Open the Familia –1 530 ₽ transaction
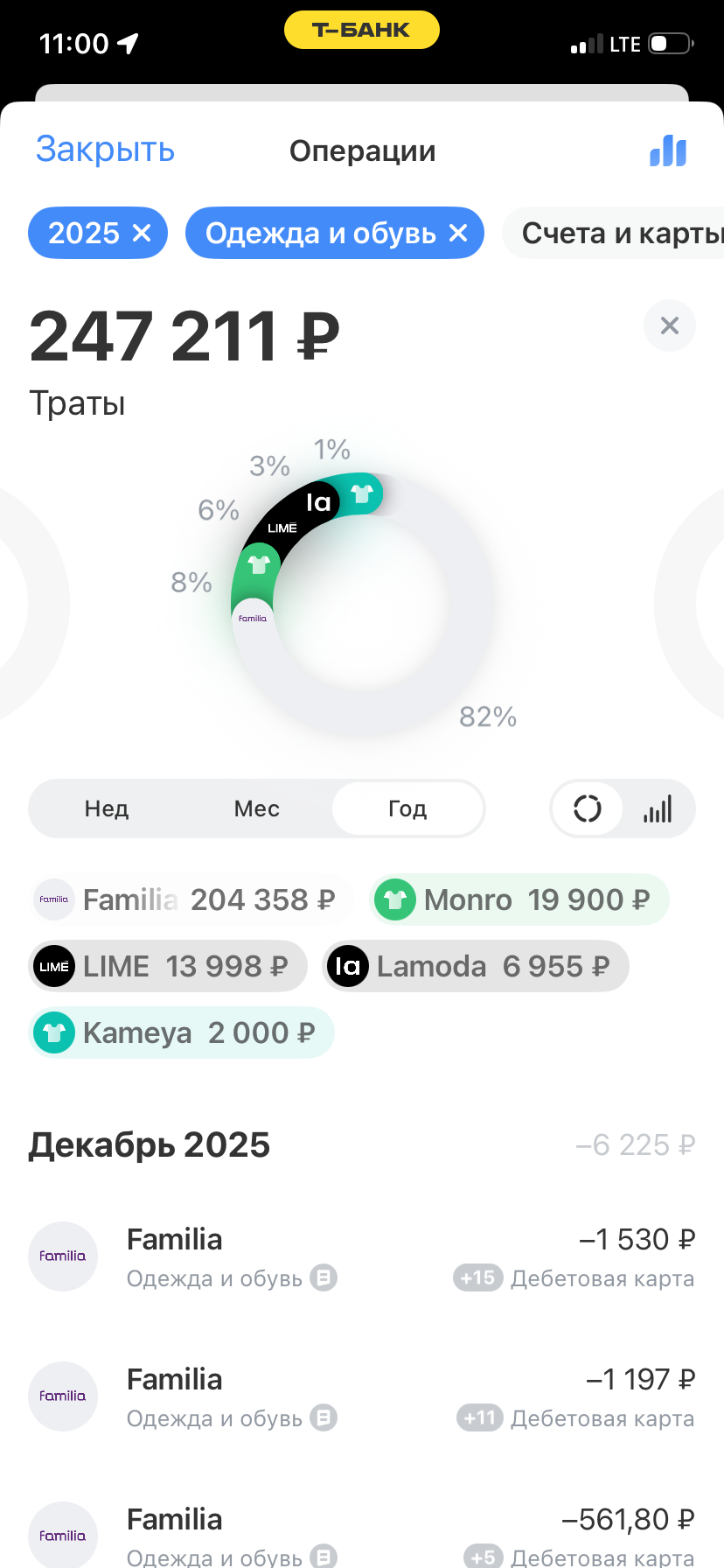This screenshot has width=724, height=1568. pos(362,1256)
